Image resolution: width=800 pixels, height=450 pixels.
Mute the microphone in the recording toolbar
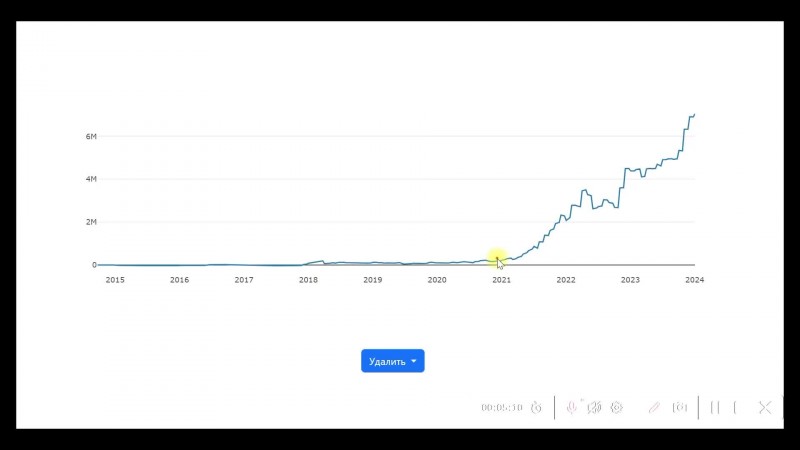point(572,407)
